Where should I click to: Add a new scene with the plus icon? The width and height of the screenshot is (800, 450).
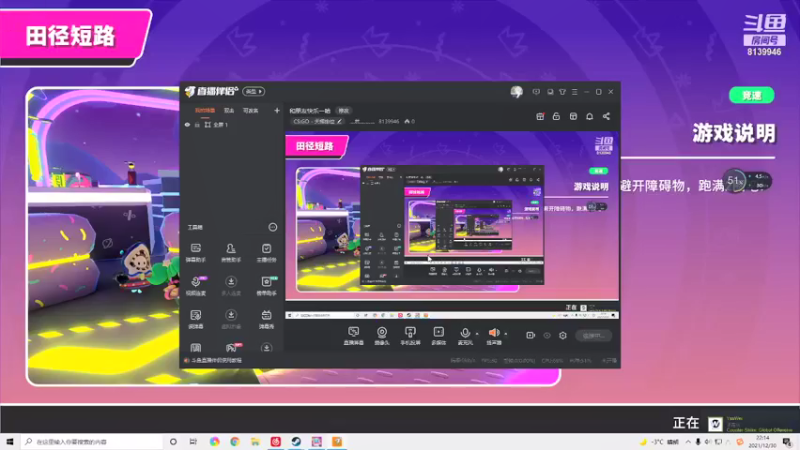pos(277,110)
